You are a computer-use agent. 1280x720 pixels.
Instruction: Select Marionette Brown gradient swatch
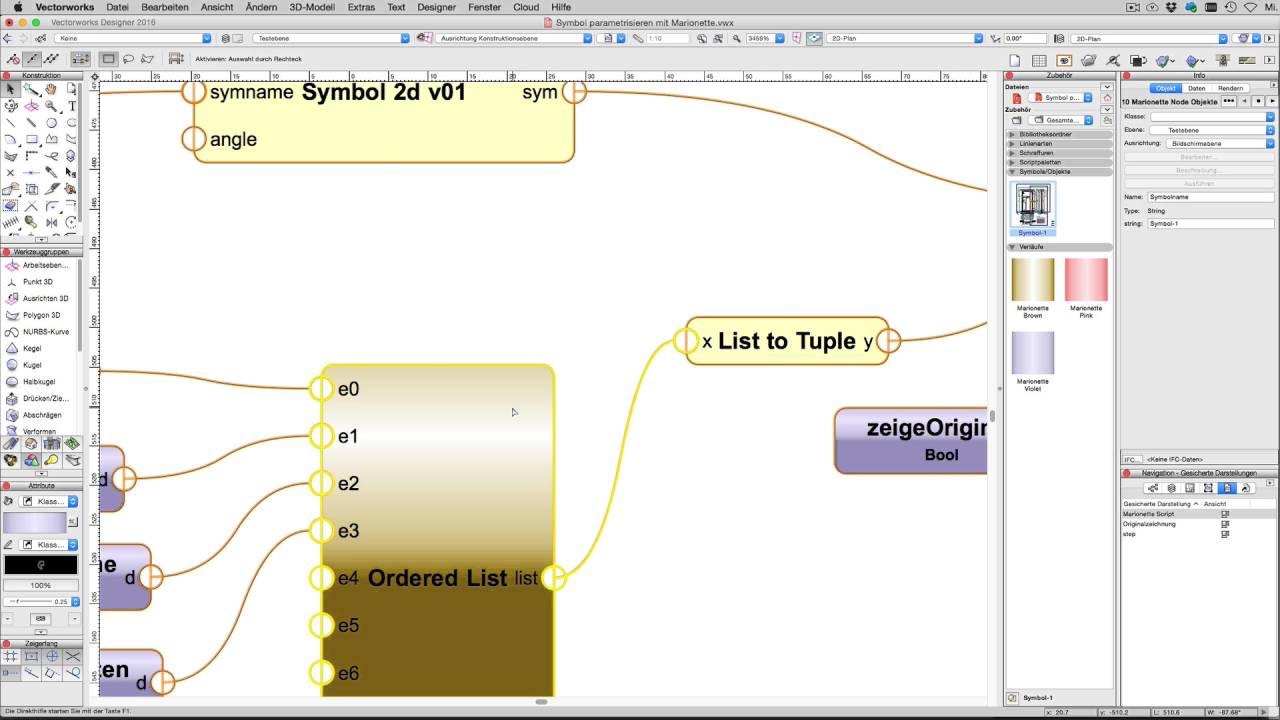pyautogui.click(x=1033, y=279)
